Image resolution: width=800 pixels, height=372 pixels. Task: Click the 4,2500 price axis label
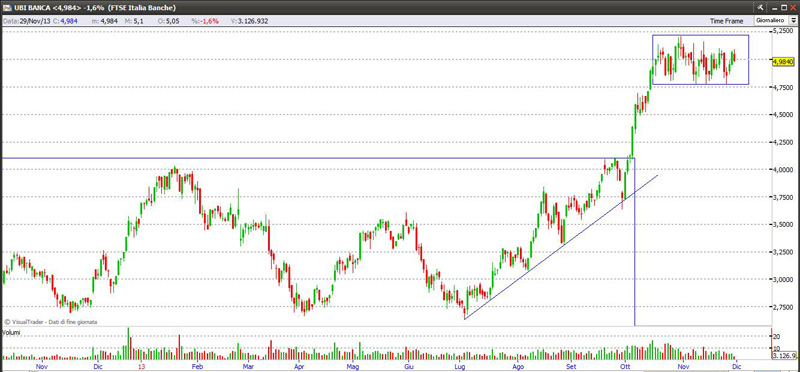(782, 142)
